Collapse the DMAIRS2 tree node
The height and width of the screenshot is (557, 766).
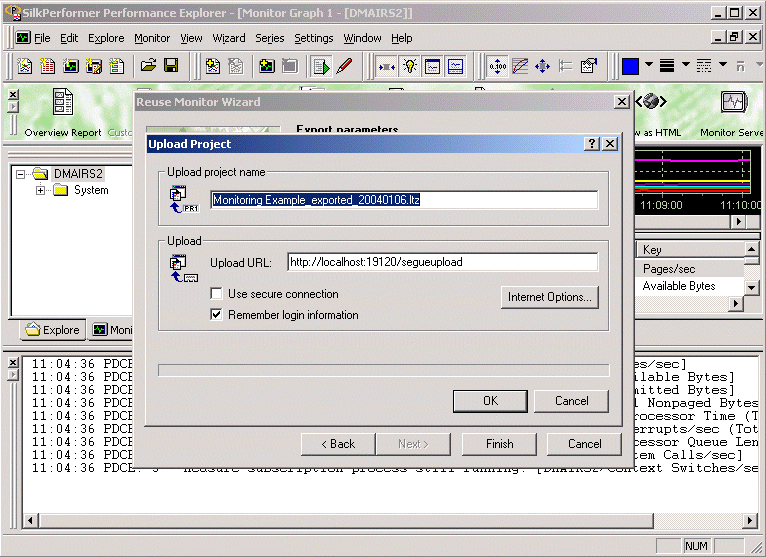(x=21, y=174)
